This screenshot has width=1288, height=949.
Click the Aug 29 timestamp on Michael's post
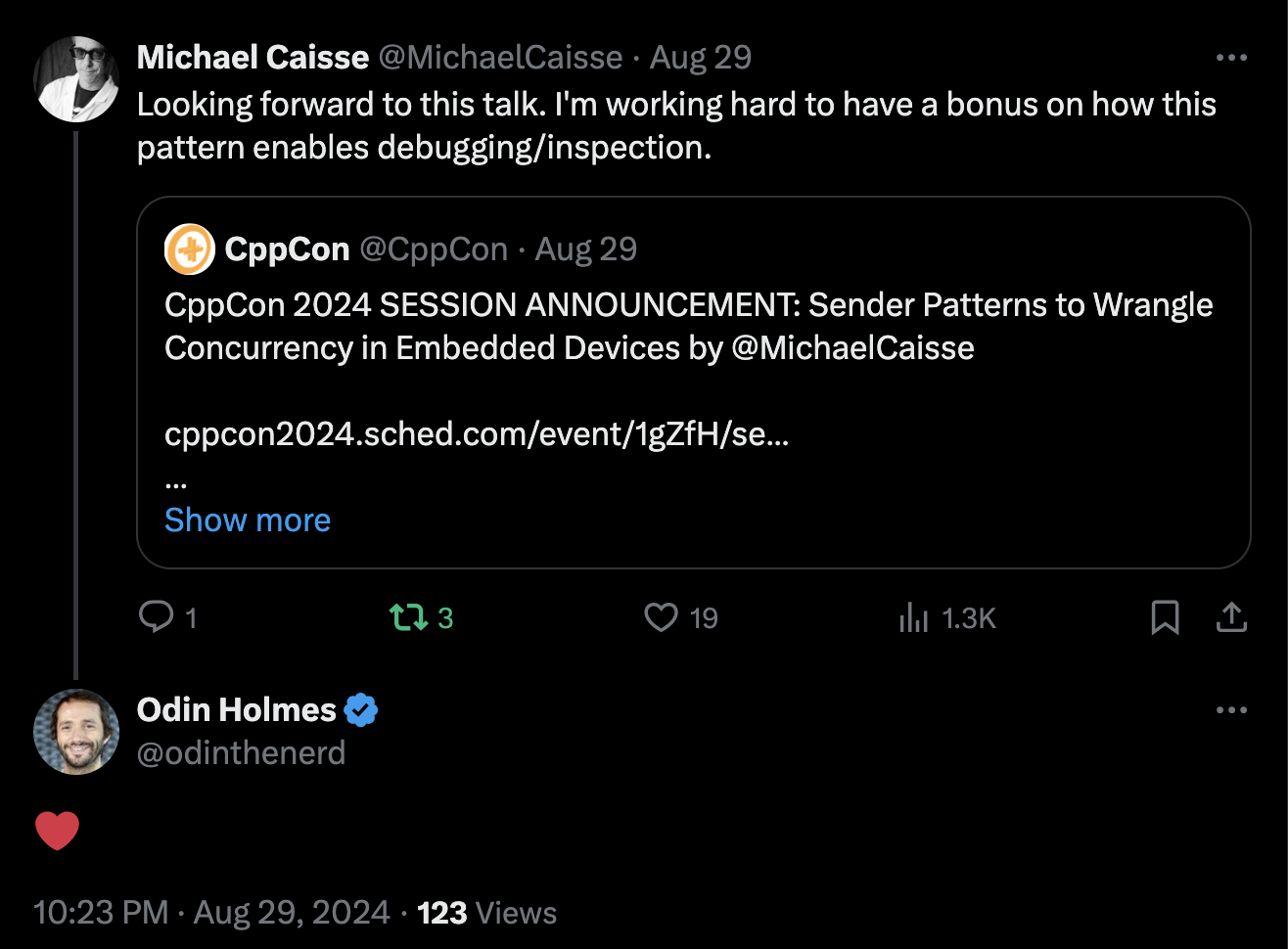(701, 58)
